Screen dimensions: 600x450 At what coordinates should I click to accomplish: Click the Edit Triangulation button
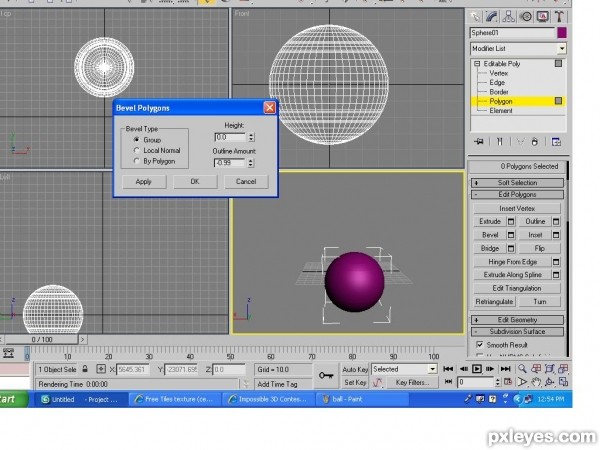point(517,288)
